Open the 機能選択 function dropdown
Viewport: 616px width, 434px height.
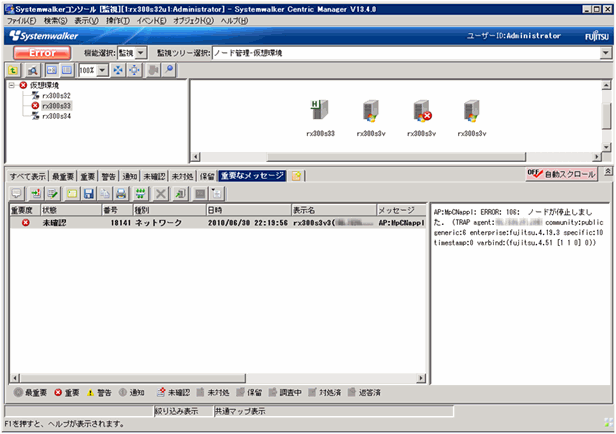point(139,52)
